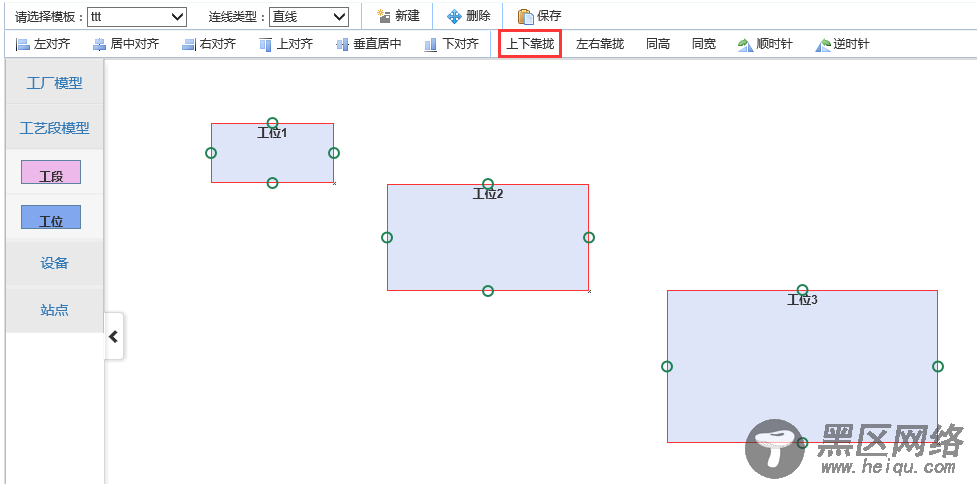
Task: Open the 工厂模型 panel section
Action: click(54, 83)
